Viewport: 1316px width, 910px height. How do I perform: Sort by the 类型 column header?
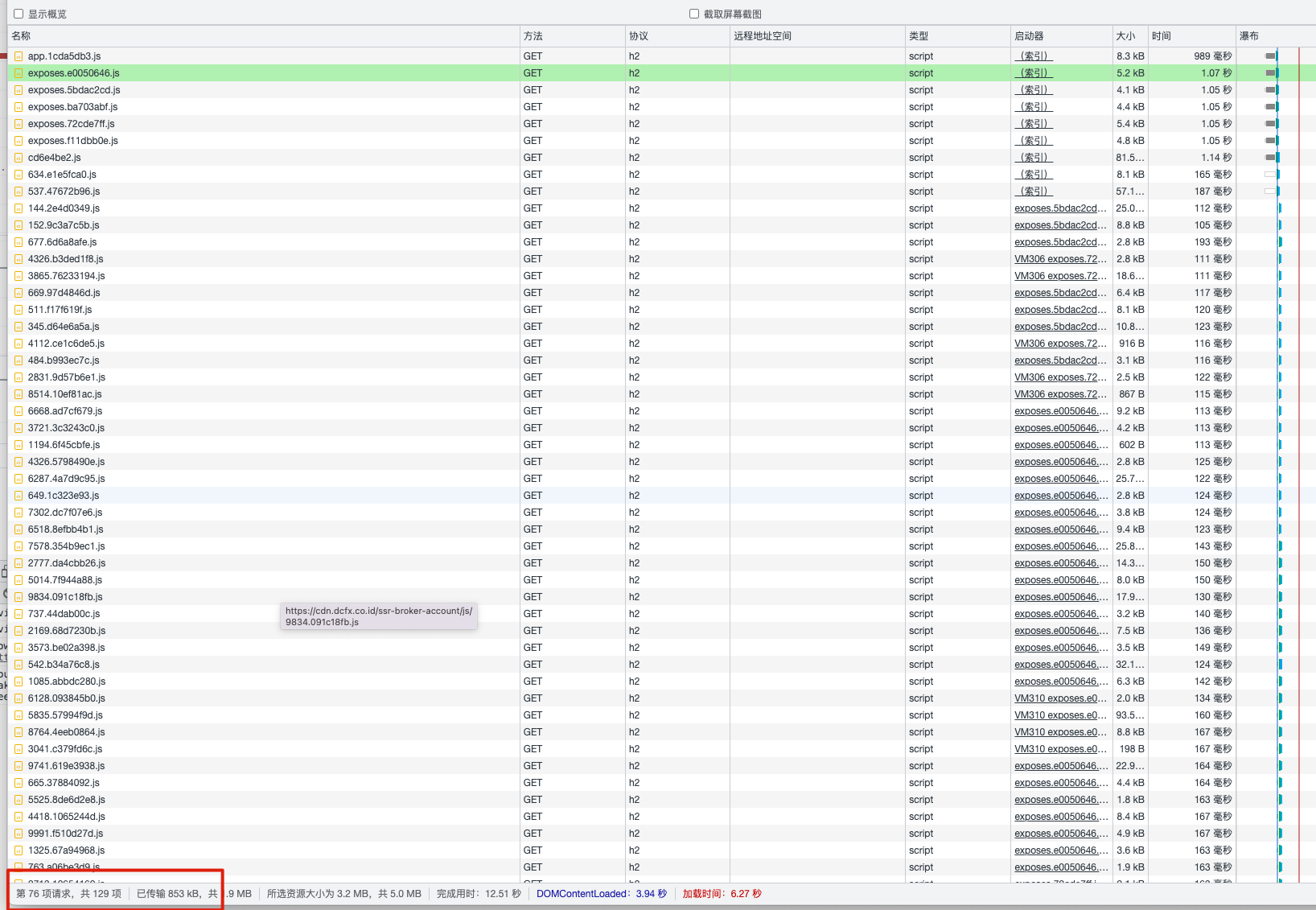click(x=957, y=36)
